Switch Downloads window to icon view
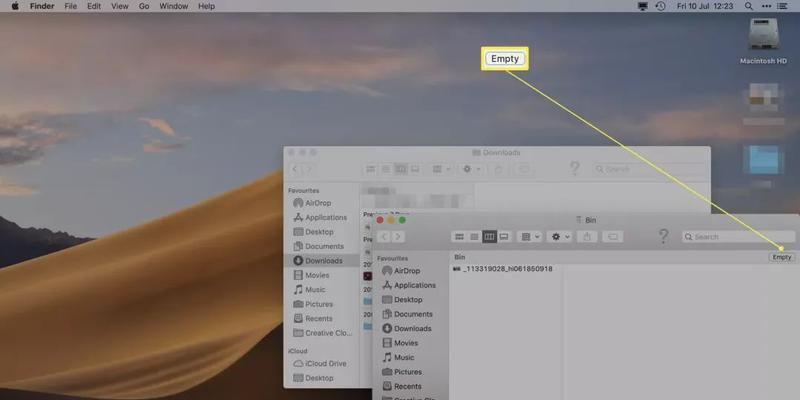Viewport: 800px width, 400px height. 370,169
